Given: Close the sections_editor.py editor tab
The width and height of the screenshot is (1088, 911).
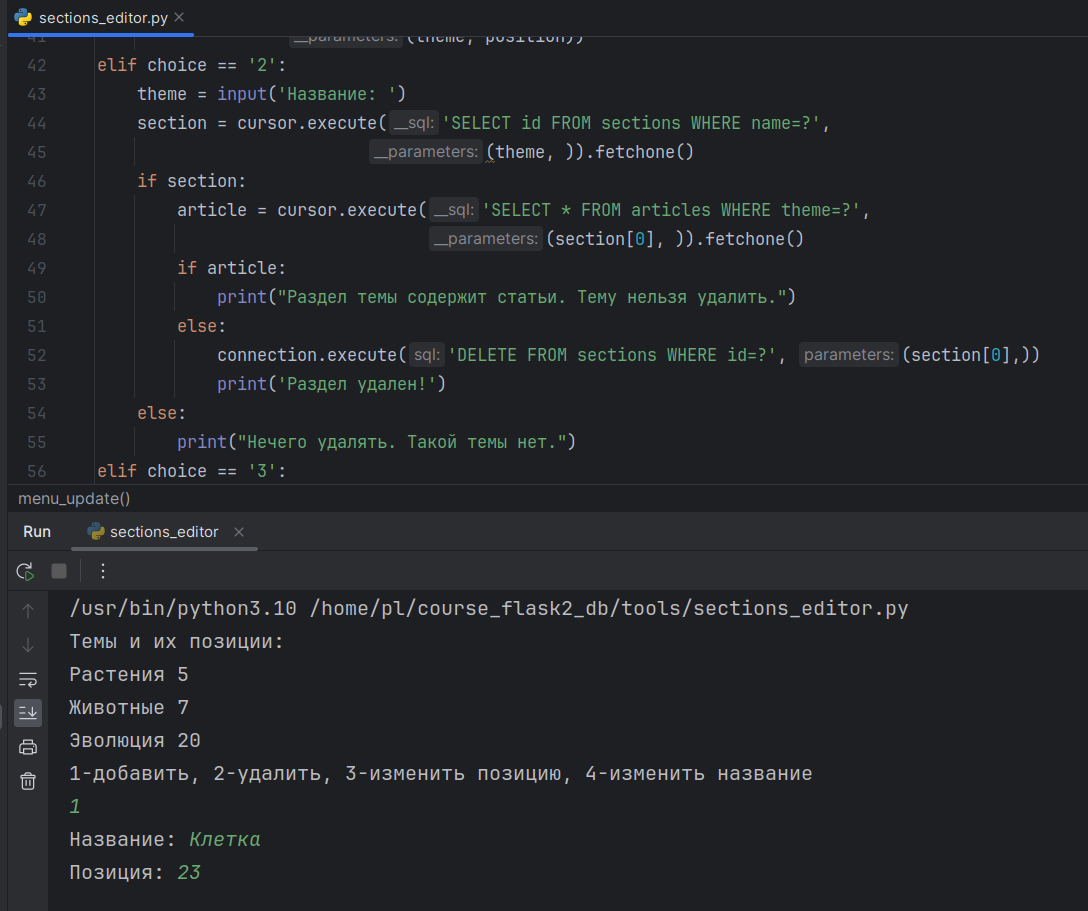Looking at the screenshot, I should pos(179,17).
